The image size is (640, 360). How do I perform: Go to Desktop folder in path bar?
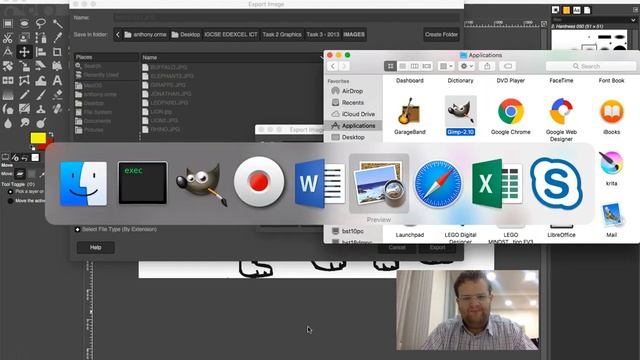(x=186, y=35)
